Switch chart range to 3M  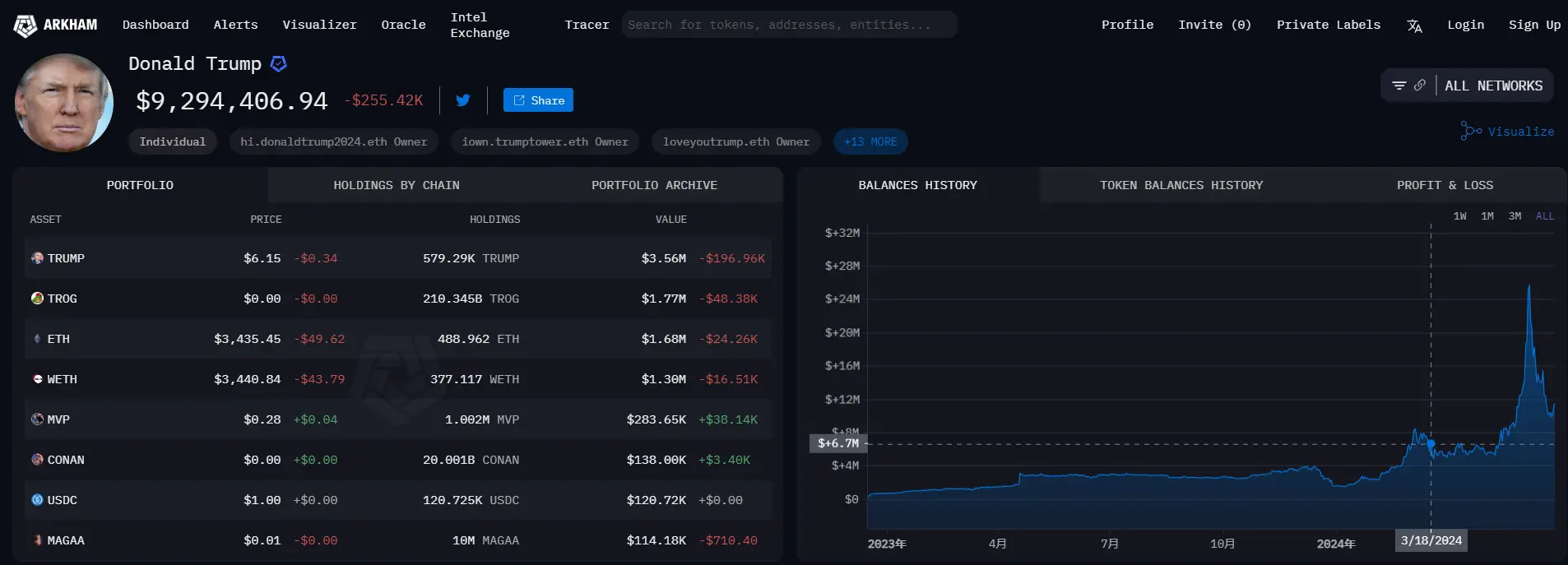1515,216
